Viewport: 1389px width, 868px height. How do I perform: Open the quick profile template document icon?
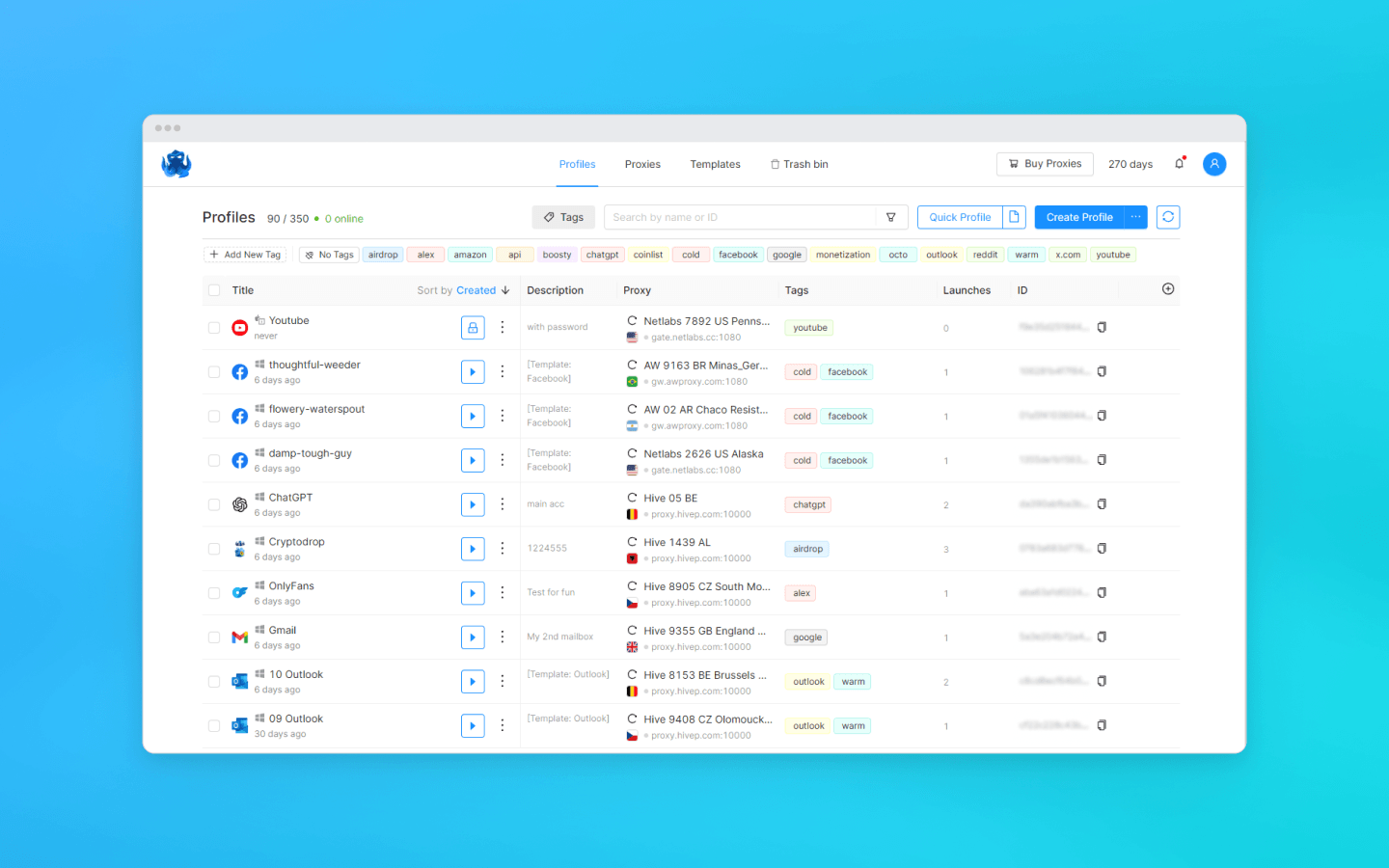click(x=1015, y=217)
